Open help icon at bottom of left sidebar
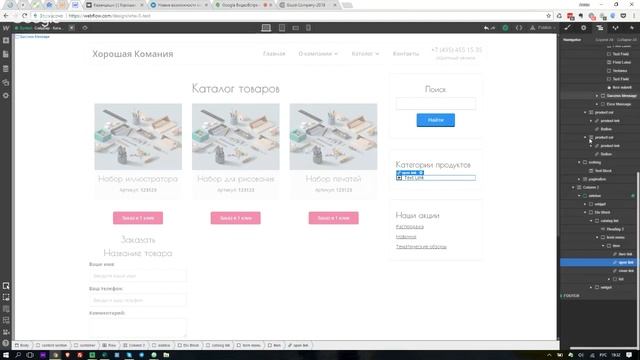This screenshot has width=640, height=360. point(6,343)
